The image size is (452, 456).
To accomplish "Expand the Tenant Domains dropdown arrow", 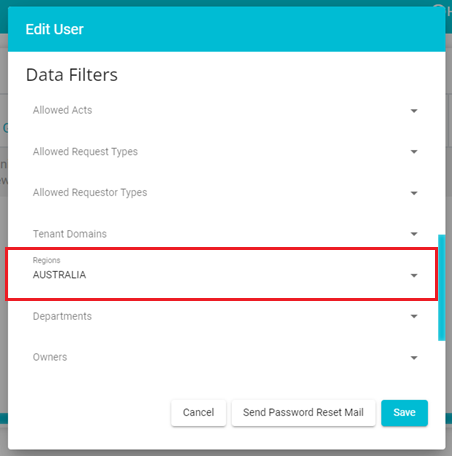I will tap(414, 234).
